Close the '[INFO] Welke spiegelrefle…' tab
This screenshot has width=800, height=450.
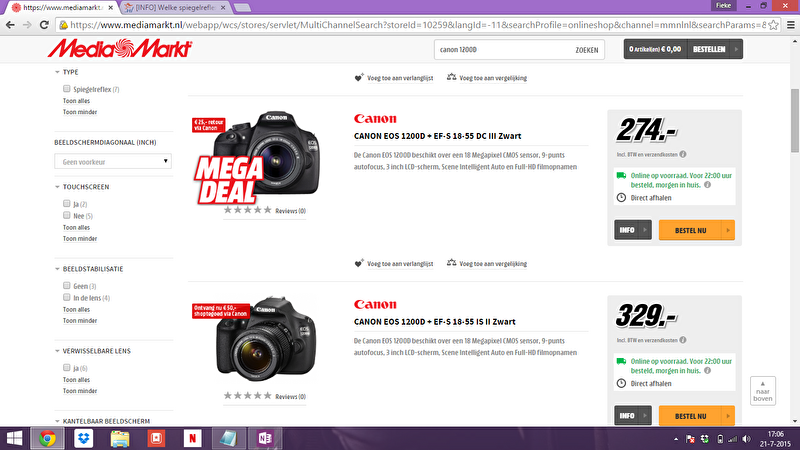tap(223, 8)
